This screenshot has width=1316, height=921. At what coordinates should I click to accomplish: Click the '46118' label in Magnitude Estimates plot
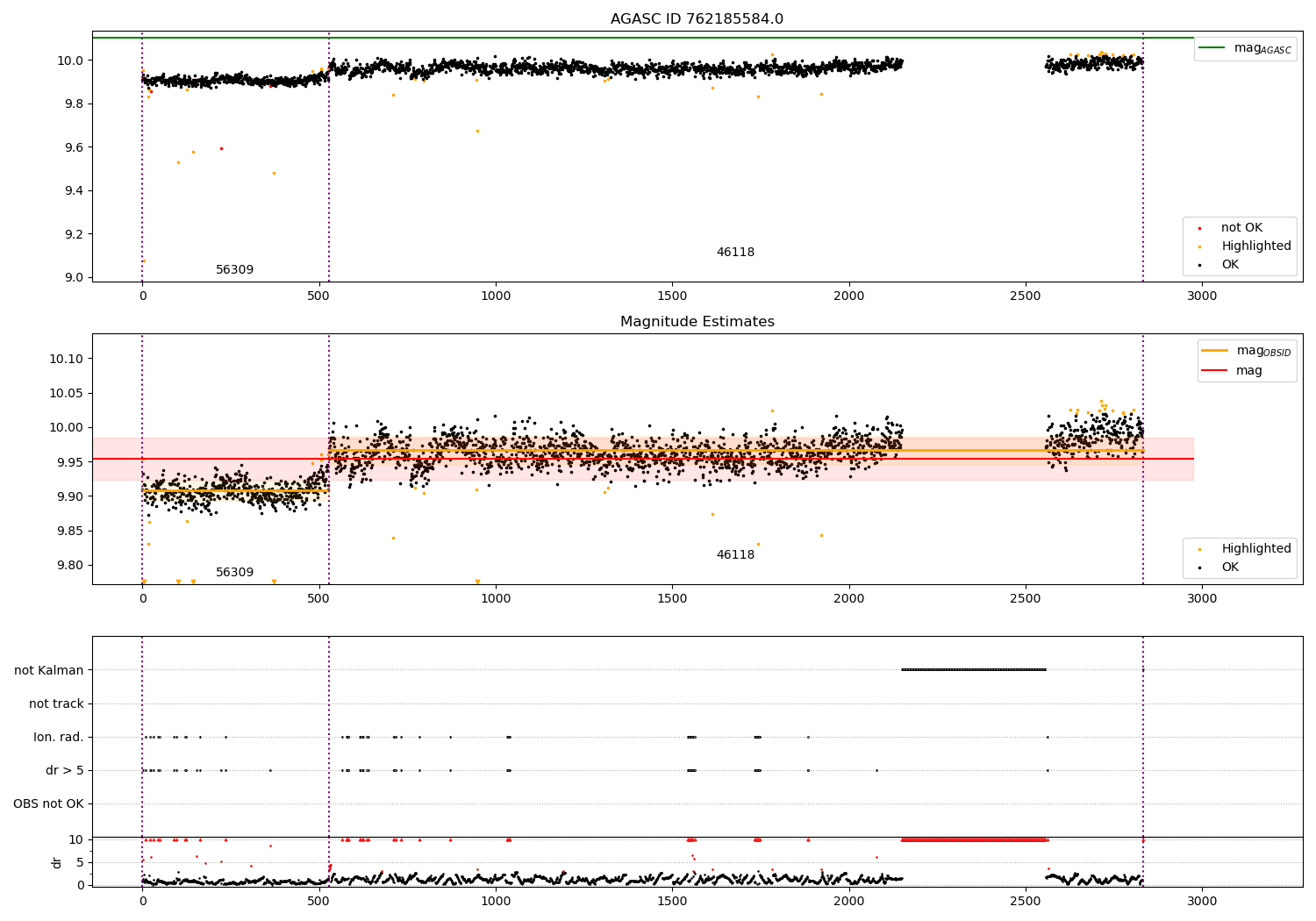click(x=735, y=555)
